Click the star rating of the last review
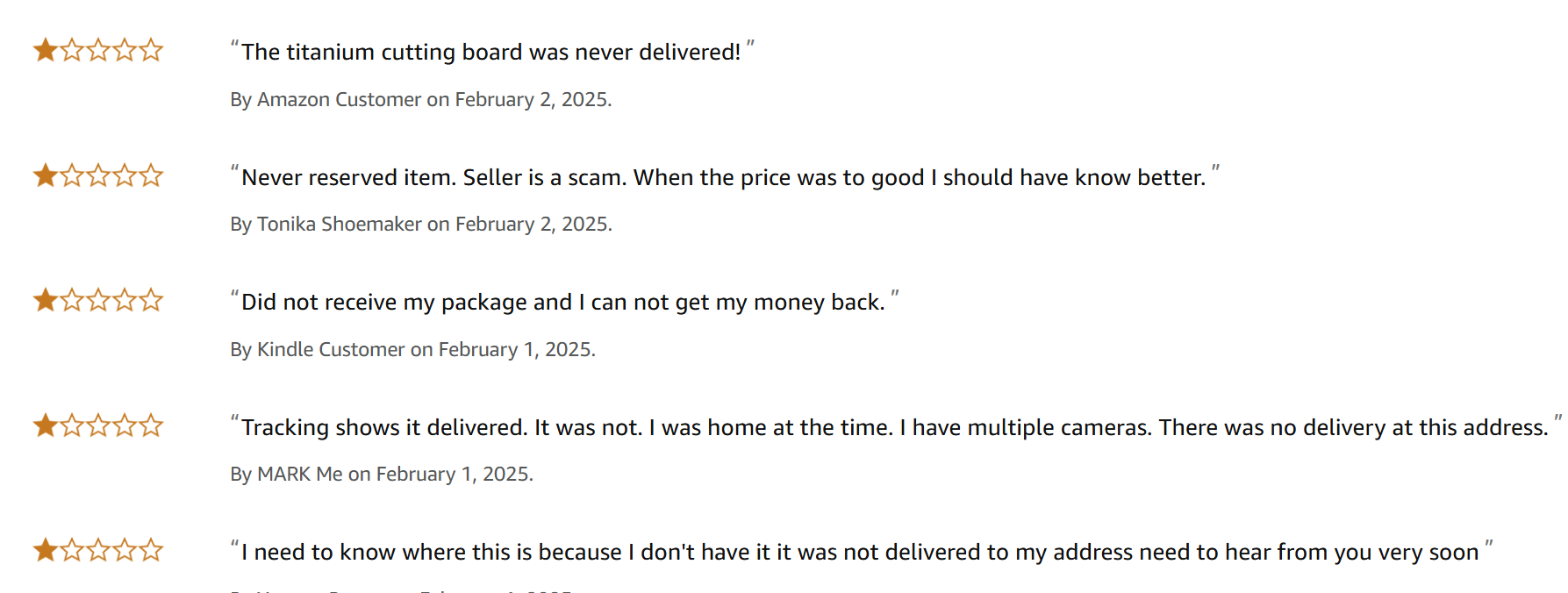 click(98, 550)
